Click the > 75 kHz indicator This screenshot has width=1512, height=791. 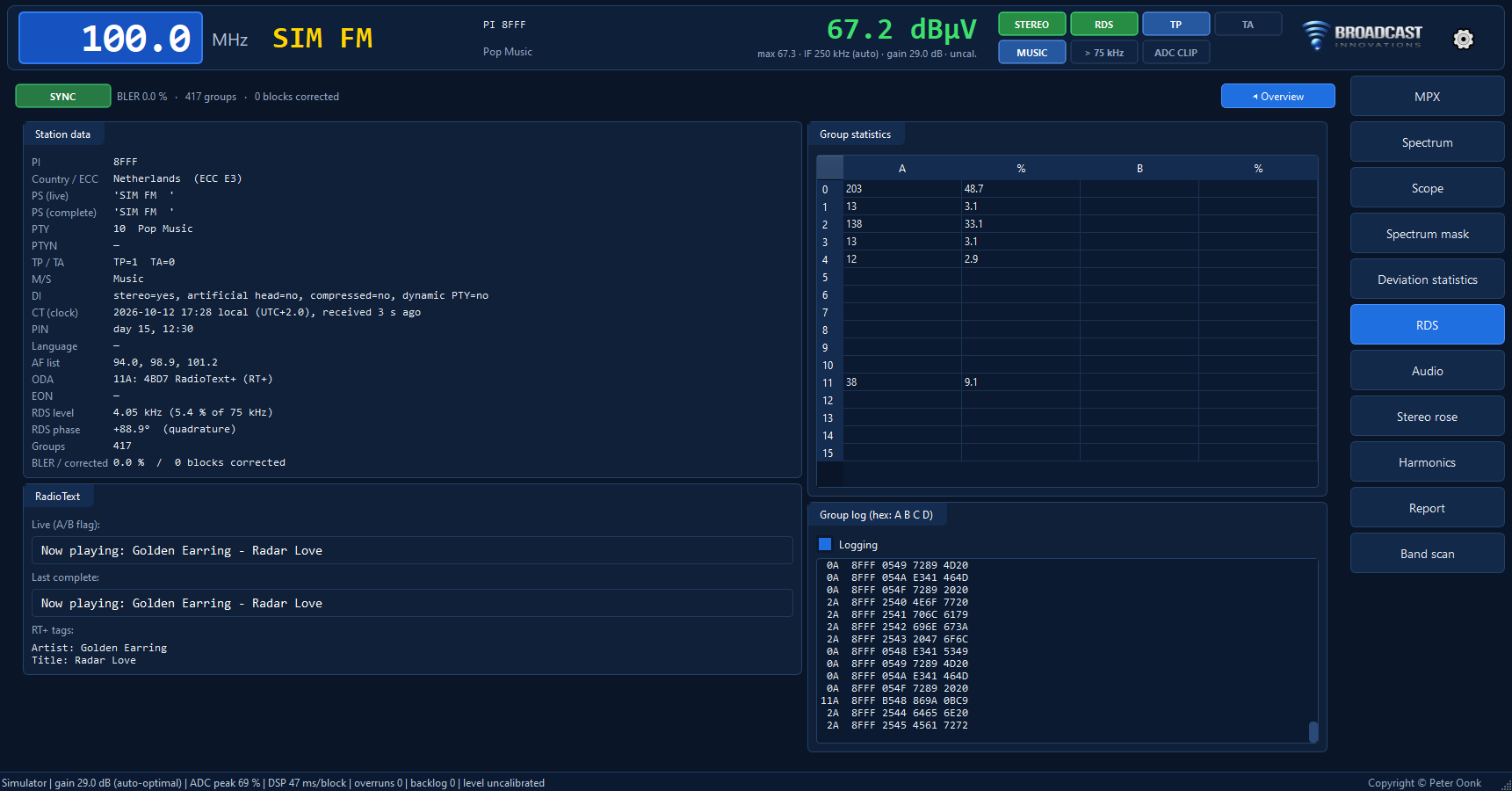coord(1103,53)
